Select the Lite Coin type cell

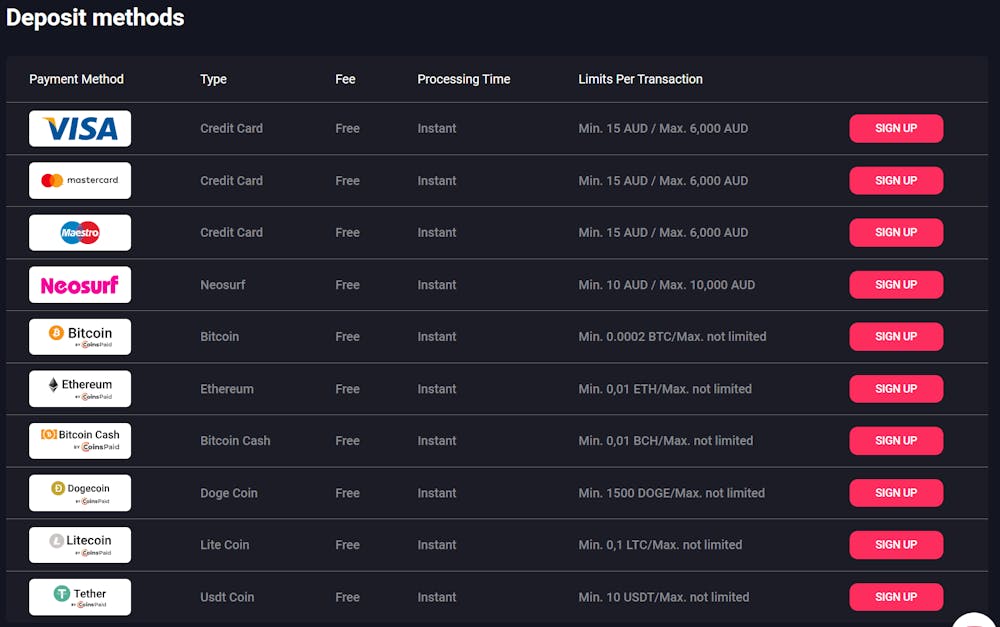pyautogui.click(x=224, y=545)
